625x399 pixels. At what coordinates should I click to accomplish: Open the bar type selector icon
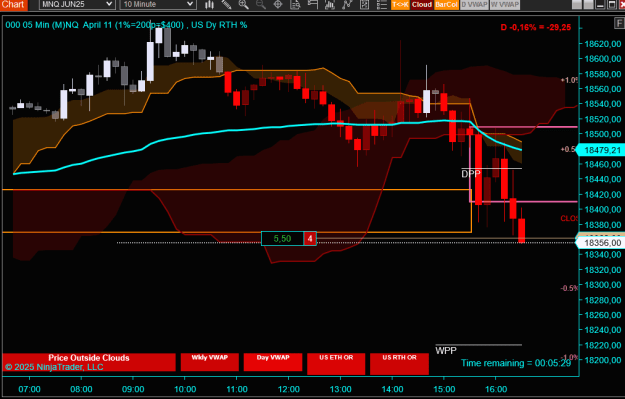(209, 5)
